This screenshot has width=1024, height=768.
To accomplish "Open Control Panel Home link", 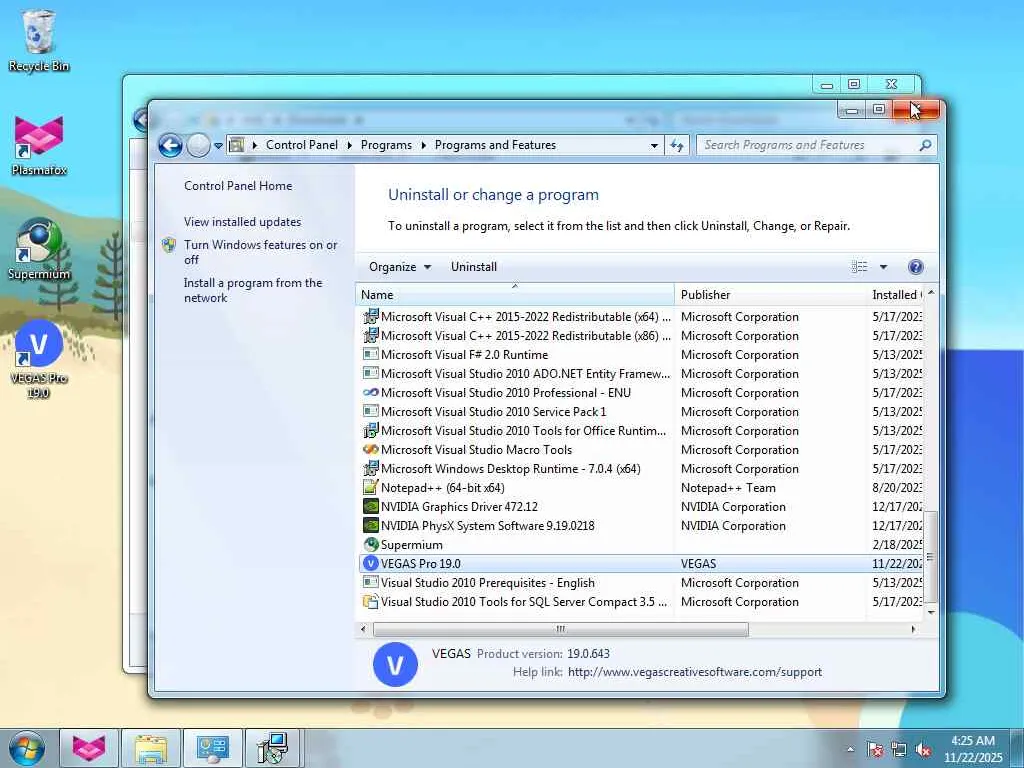I will (x=238, y=185).
